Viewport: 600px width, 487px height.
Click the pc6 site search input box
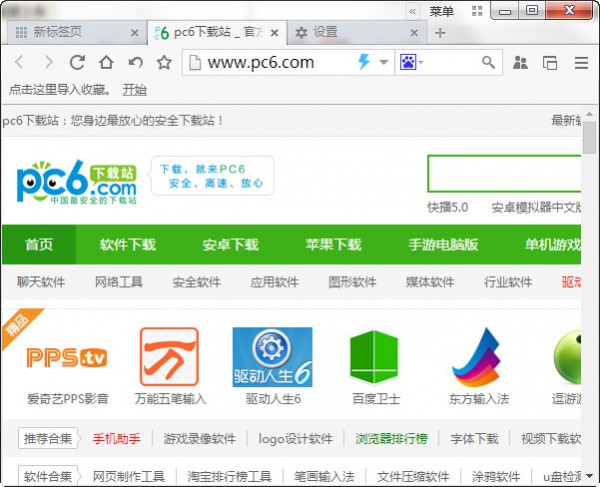(x=503, y=174)
